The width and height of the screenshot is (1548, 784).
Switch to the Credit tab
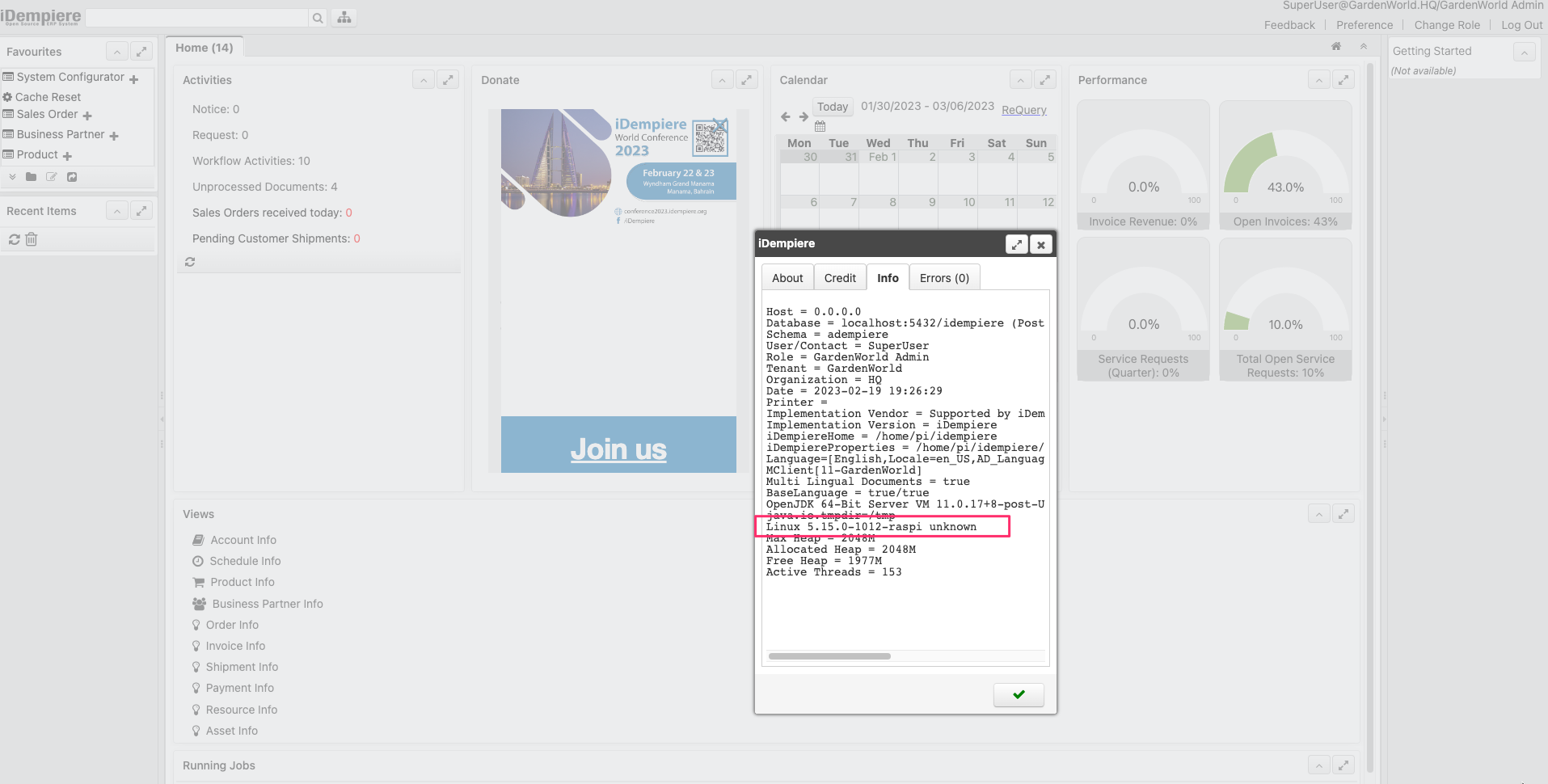(839, 277)
